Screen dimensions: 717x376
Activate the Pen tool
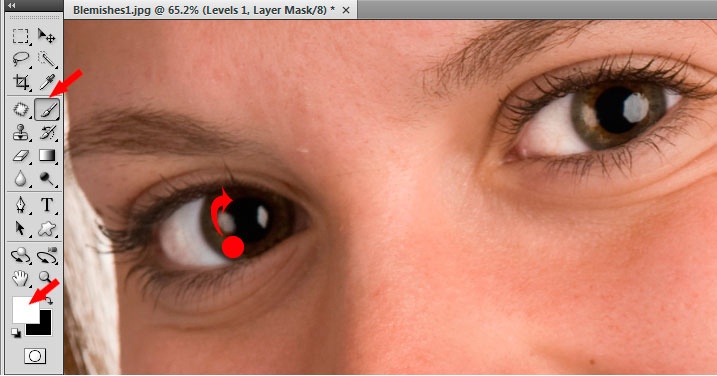pos(21,204)
